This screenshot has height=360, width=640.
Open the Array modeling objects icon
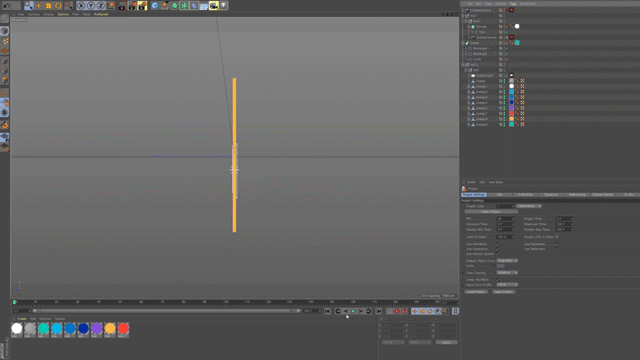pyautogui.click(x=184, y=6)
